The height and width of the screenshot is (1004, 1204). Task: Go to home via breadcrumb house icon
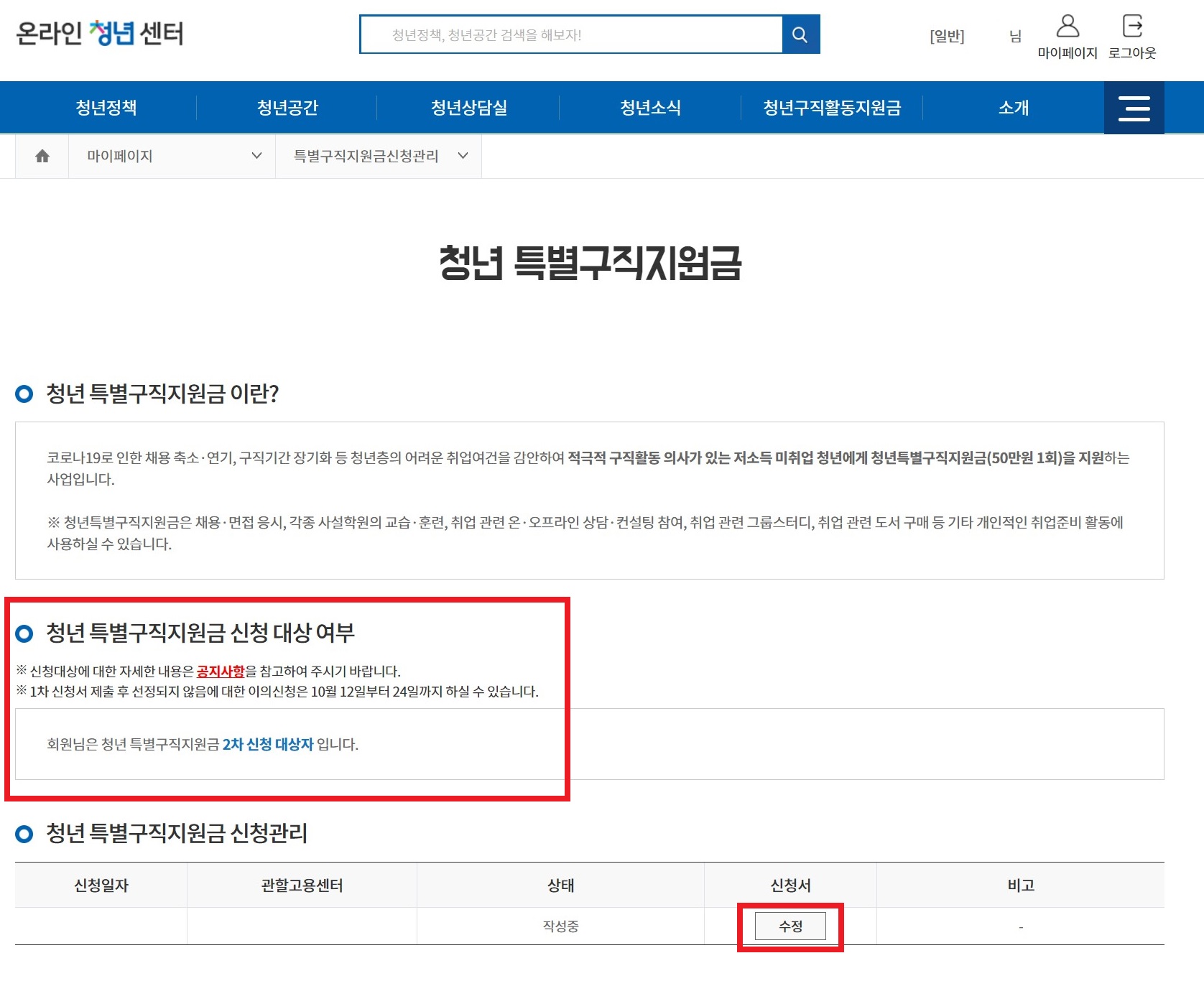[42, 156]
